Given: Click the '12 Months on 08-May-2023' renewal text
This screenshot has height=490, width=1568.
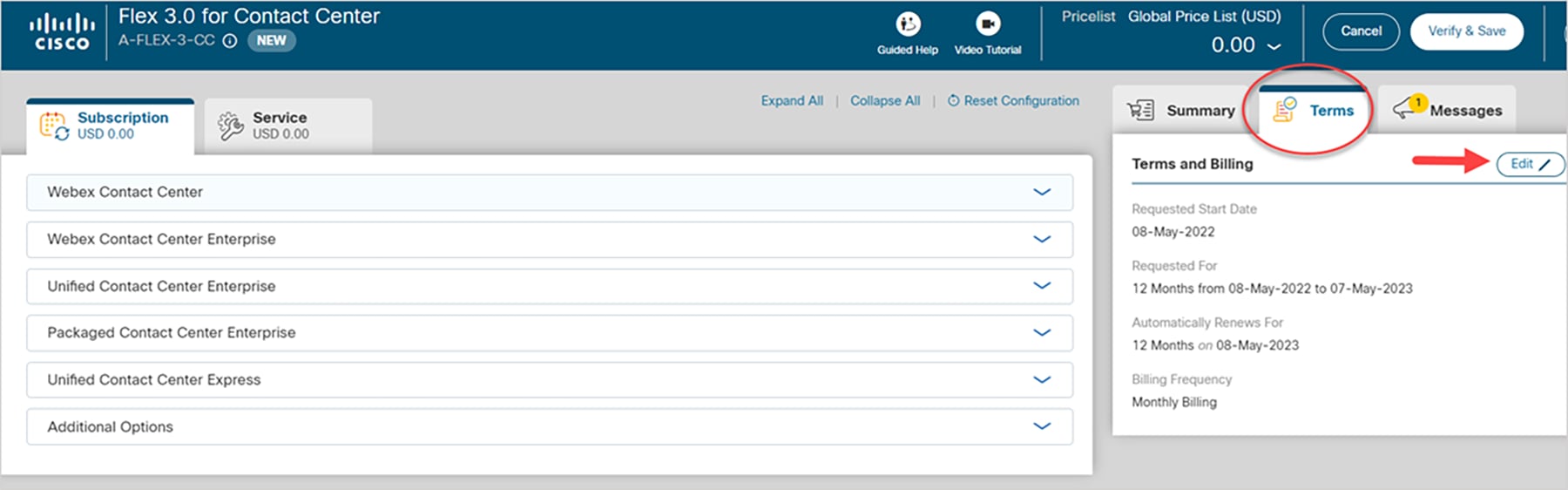Looking at the screenshot, I should click(1215, 345).
